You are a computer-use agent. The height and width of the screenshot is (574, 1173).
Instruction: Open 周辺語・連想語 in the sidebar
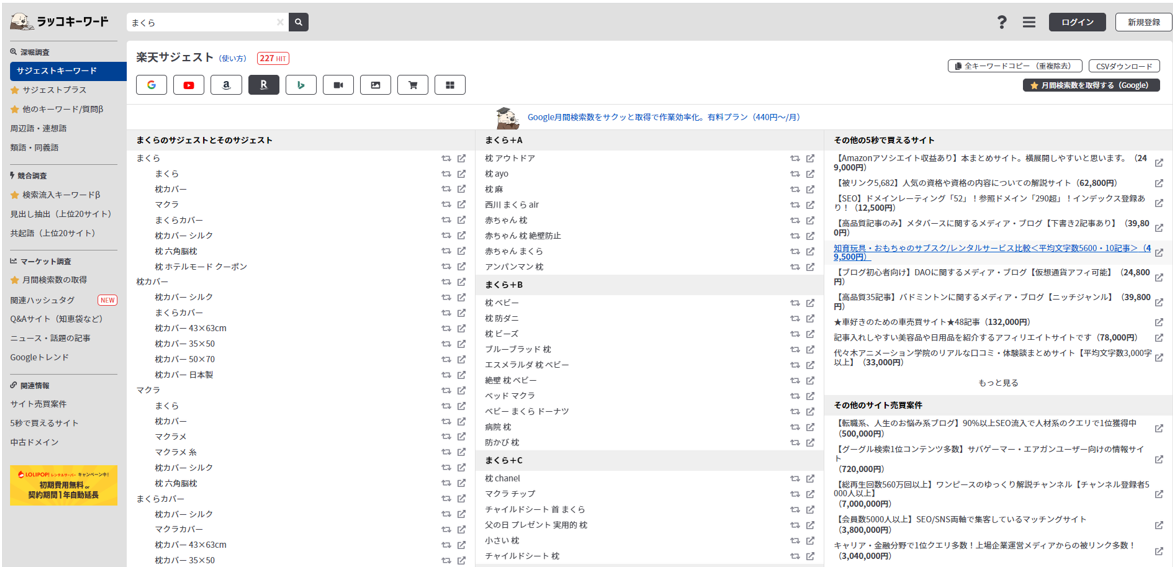coord(39,128)
